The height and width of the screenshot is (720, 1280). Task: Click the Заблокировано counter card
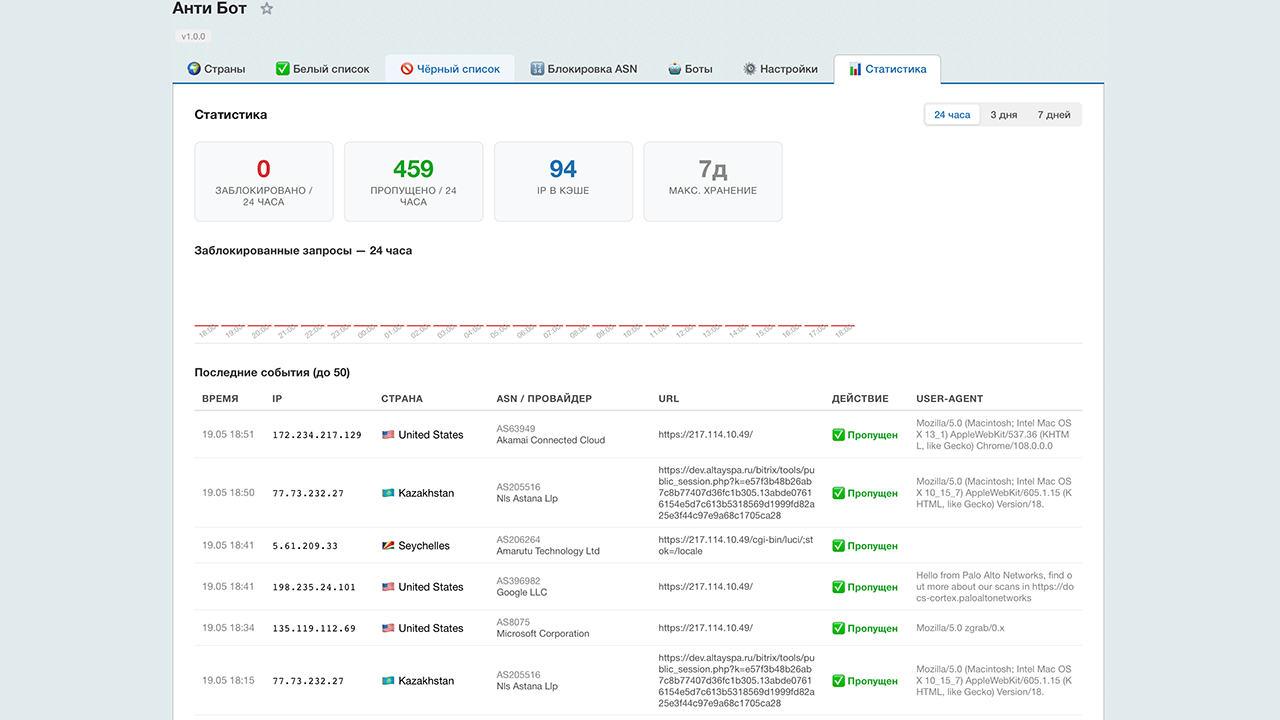[x=264, y=181]
